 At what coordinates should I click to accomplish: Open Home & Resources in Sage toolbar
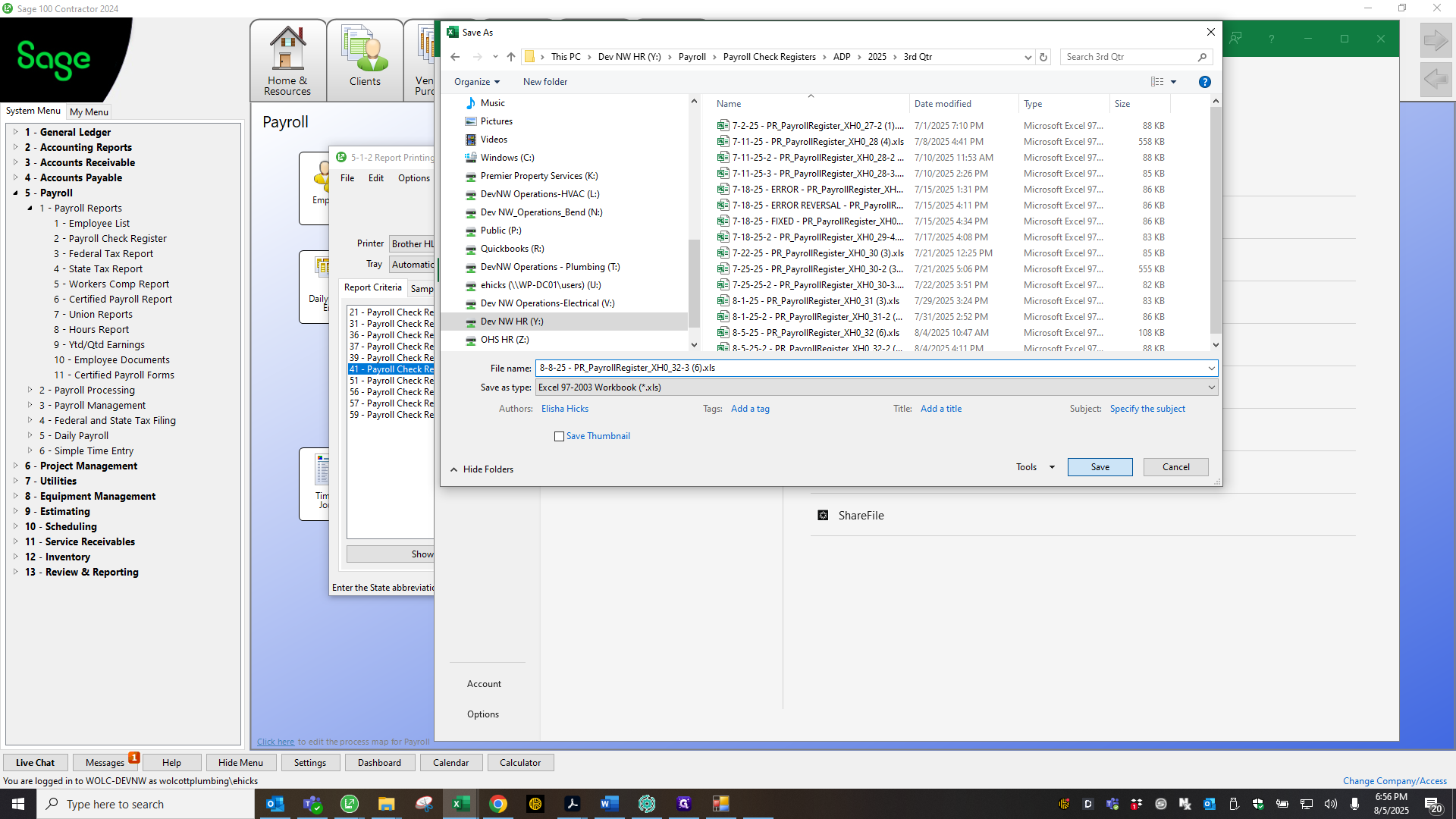pyautogui.click(x=288, y=61)
